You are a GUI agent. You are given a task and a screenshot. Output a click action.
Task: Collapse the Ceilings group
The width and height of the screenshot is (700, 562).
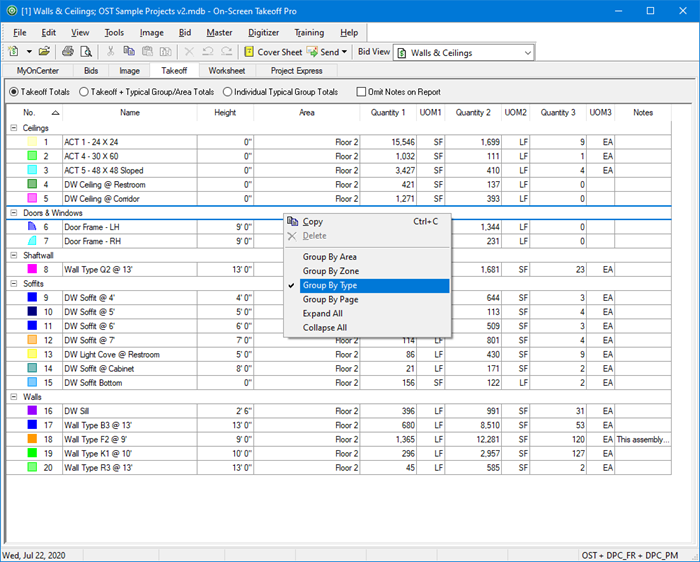[x=13, y=128]
